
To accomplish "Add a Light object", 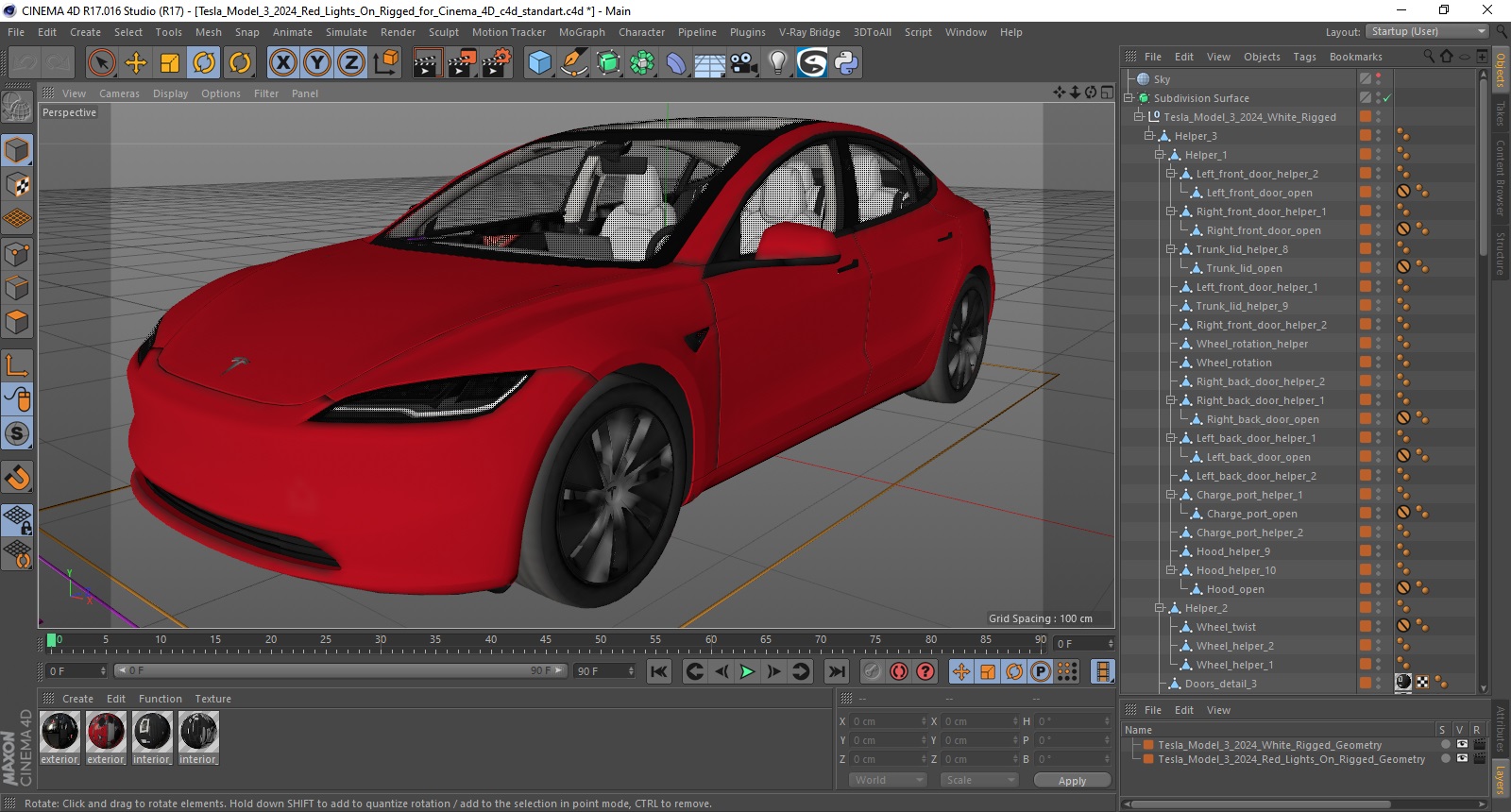I will coord(778,63).
